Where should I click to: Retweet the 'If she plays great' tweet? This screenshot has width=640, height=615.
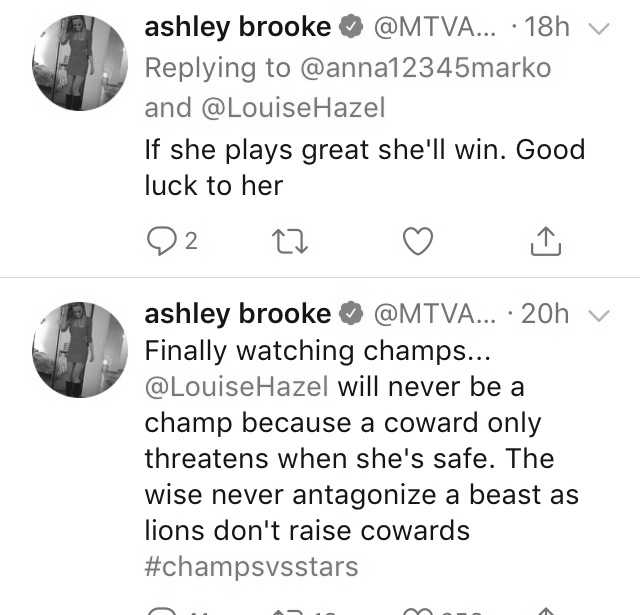coord(290,242)
